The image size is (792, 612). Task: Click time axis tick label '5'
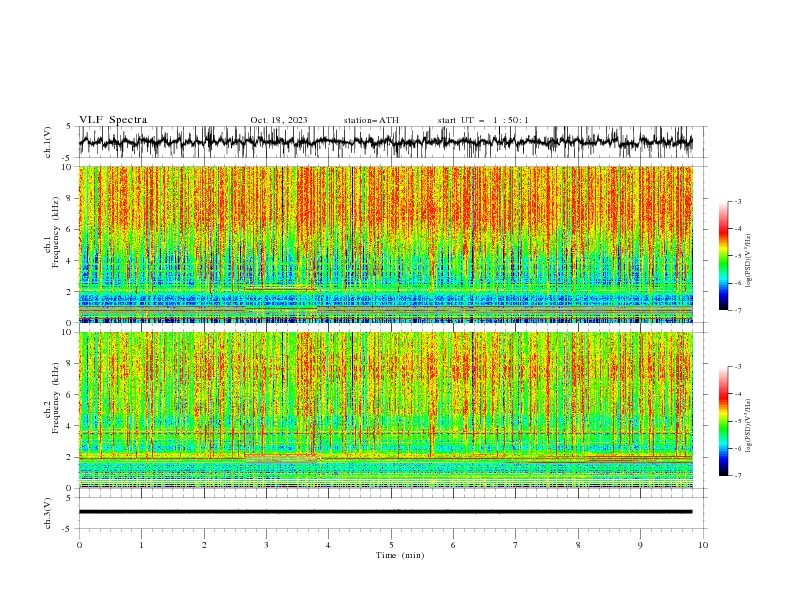tap(391, 545)
